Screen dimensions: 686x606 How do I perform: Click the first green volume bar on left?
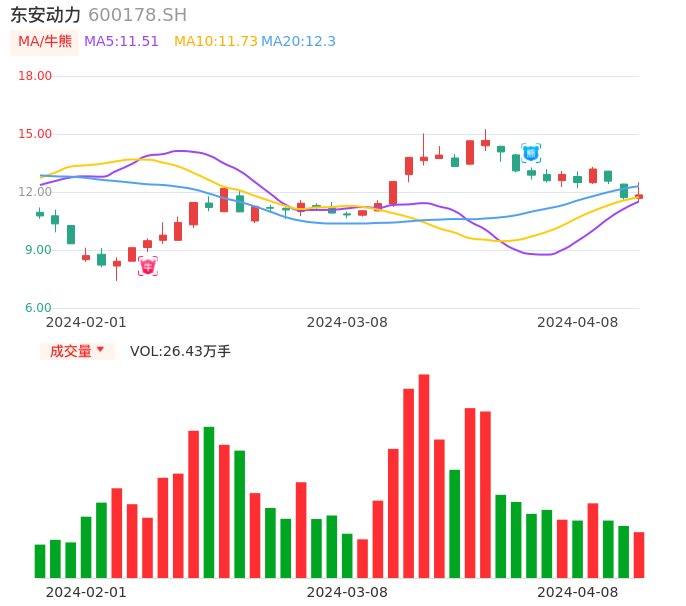pyautogui.click(x=40, y=561)
